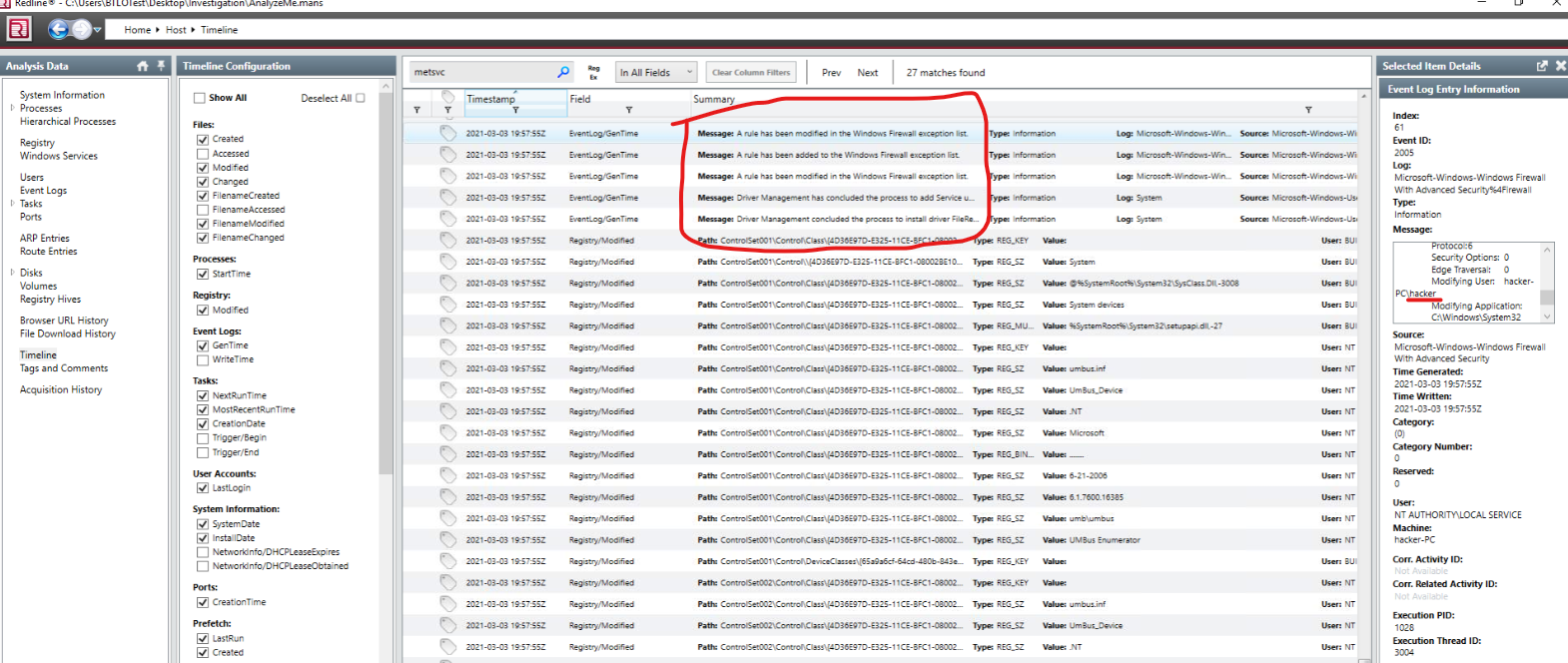This screenshot has width=1568, height=663.
Task: Enable the Show All checkbox
Action: pyautogui.click(x=200, y=98)
